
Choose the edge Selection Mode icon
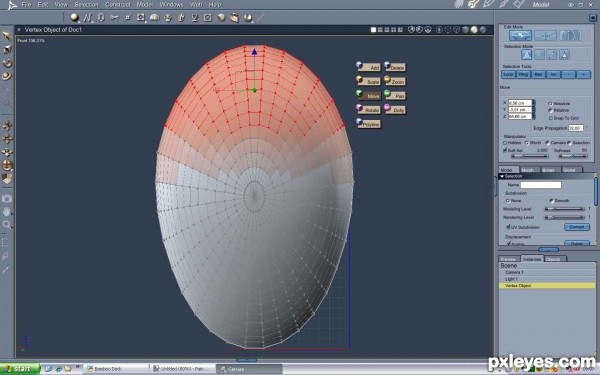[552, 55]
